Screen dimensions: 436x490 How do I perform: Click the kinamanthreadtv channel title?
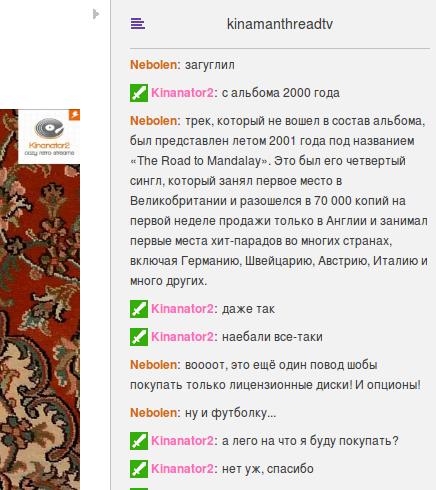[x=280, y=24]
